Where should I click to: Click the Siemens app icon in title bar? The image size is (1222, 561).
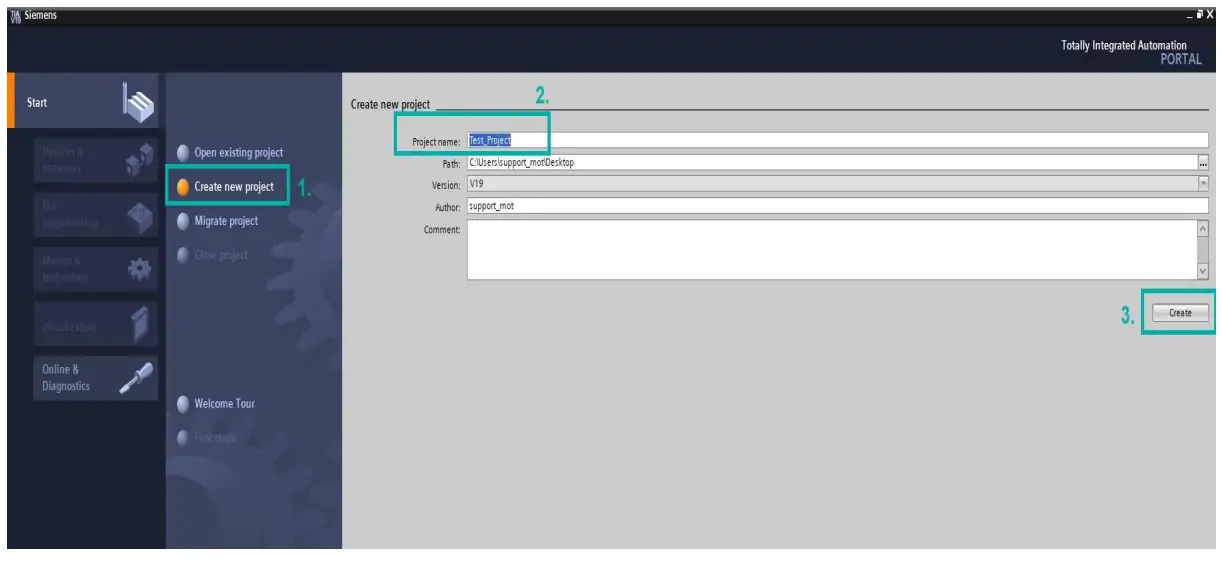pyautogui.click(x=14, y=14)
